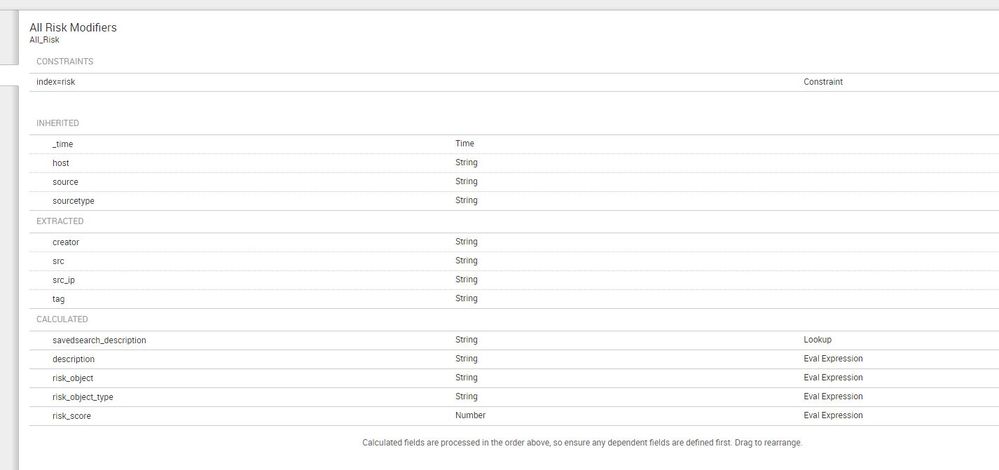Select the sourcetype inherited field
The image size is (999, 470).
[x=73, y=201]
